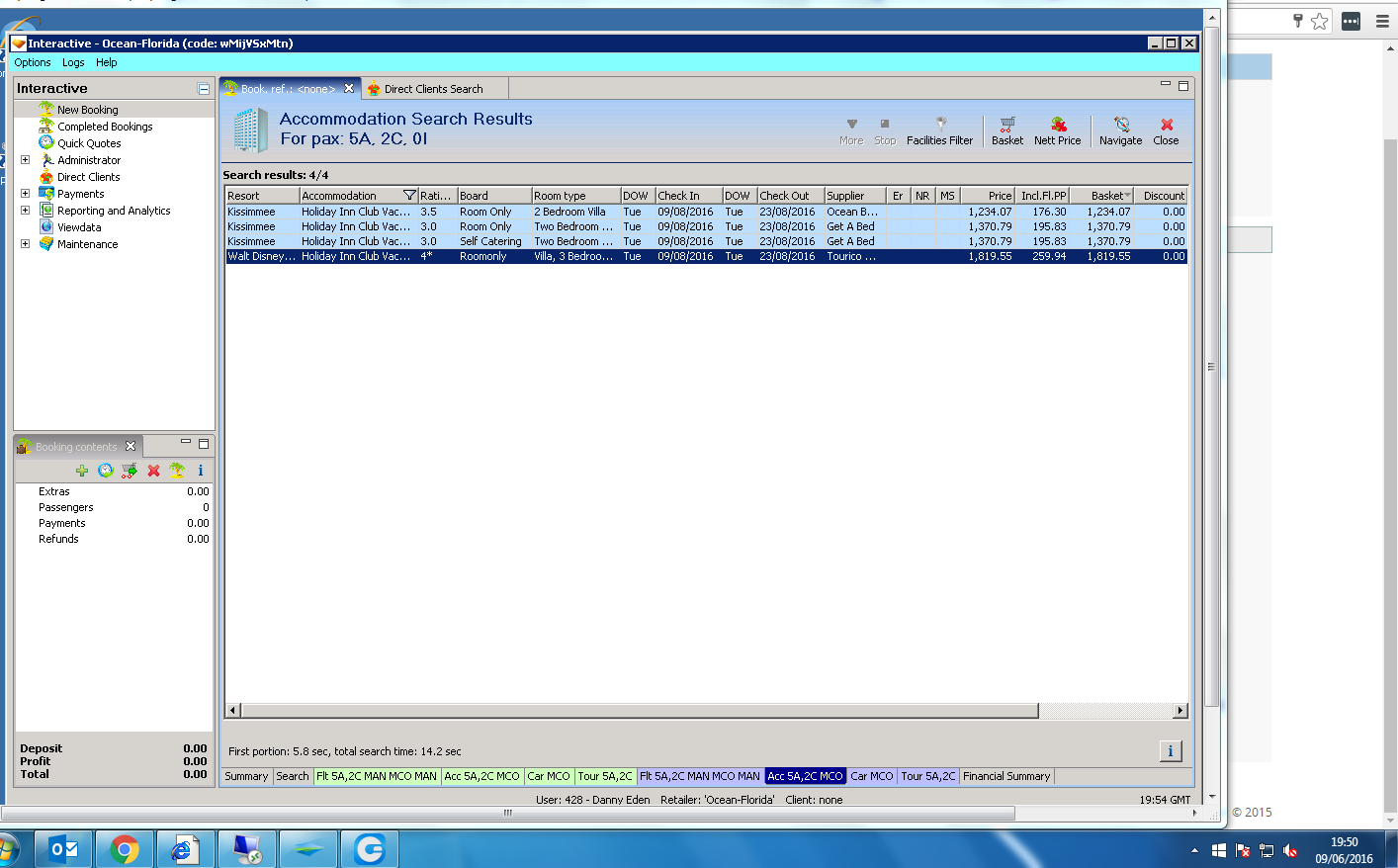Minimize the editor area panel
The image size is (1398, 868).
click(1165, 84)
